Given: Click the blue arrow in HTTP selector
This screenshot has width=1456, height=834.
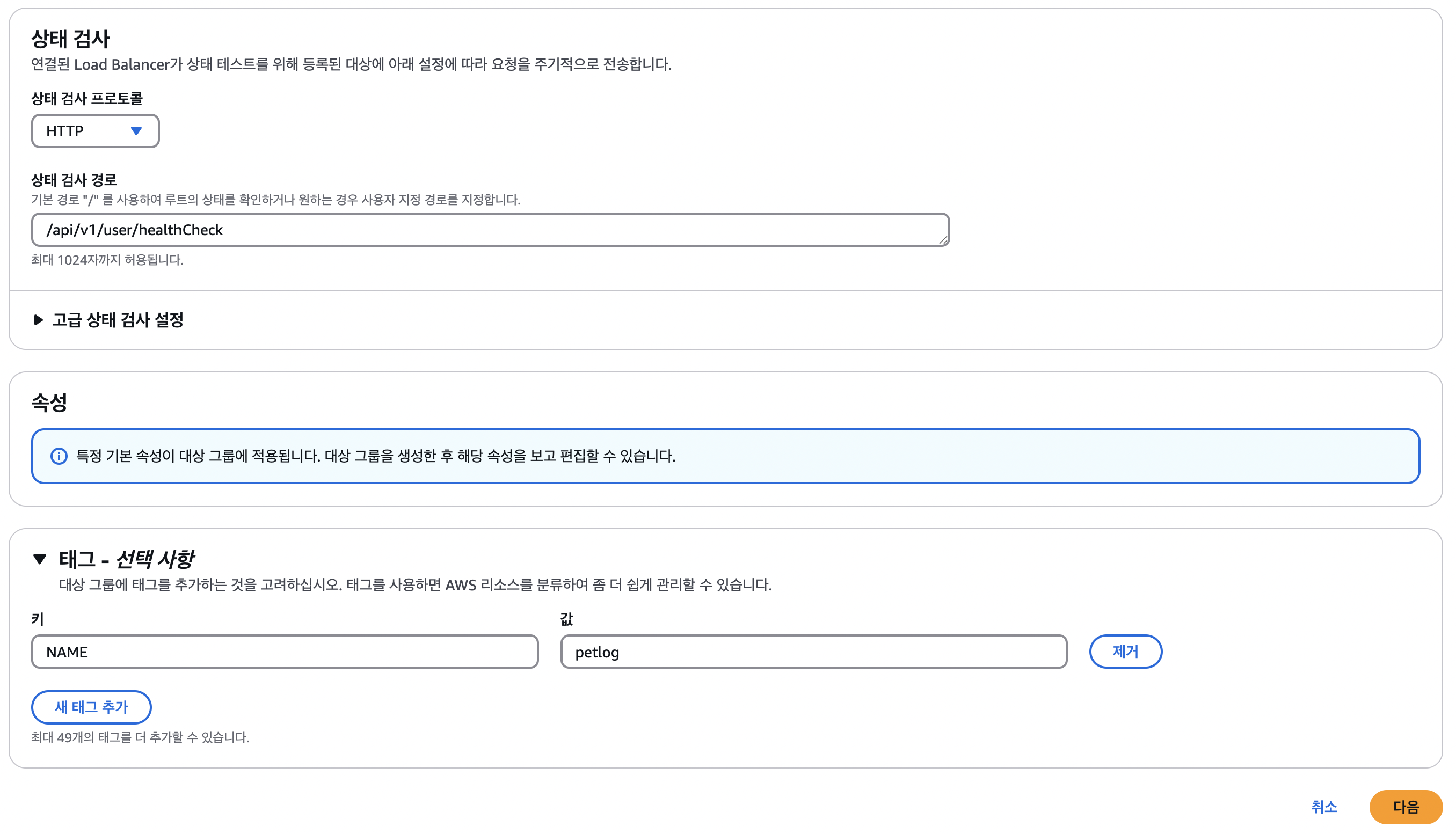Looking at the screenshot, I should tap(136, 131).
